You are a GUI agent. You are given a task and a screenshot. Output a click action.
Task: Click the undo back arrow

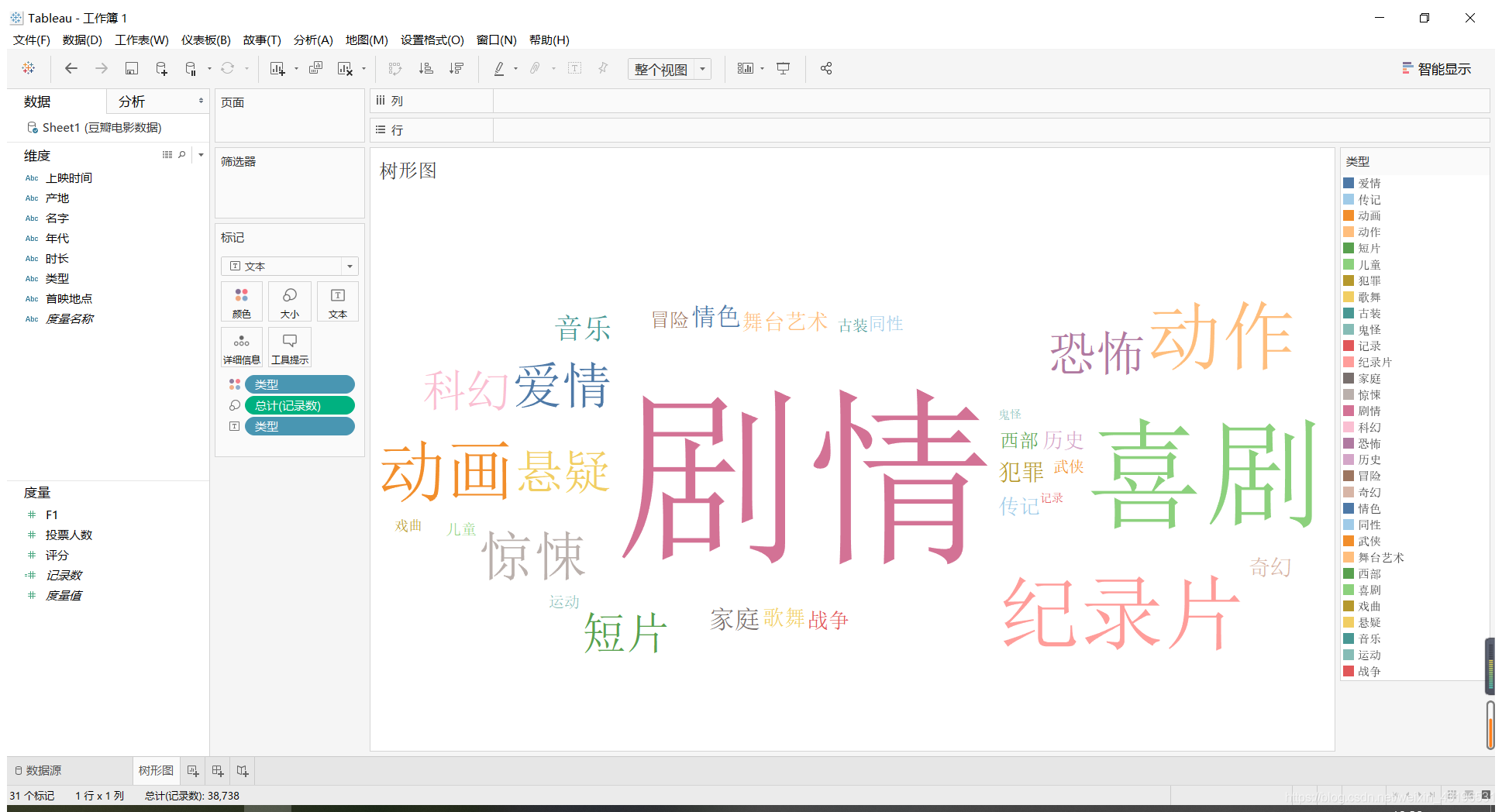click(71, 68)
